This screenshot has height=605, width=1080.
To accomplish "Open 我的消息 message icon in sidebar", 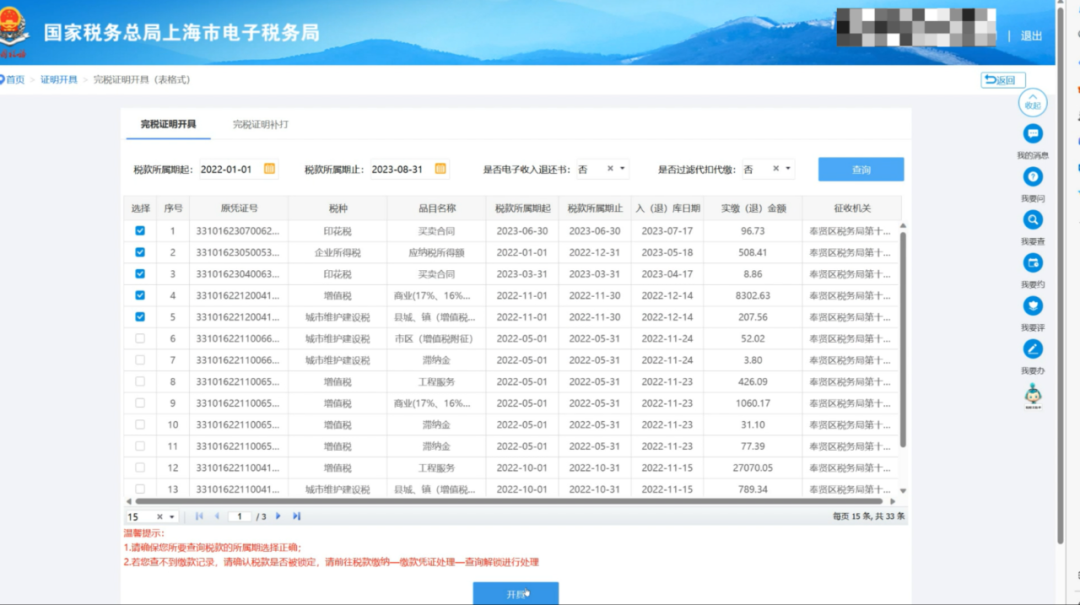I will click(x=1033, y=134).
